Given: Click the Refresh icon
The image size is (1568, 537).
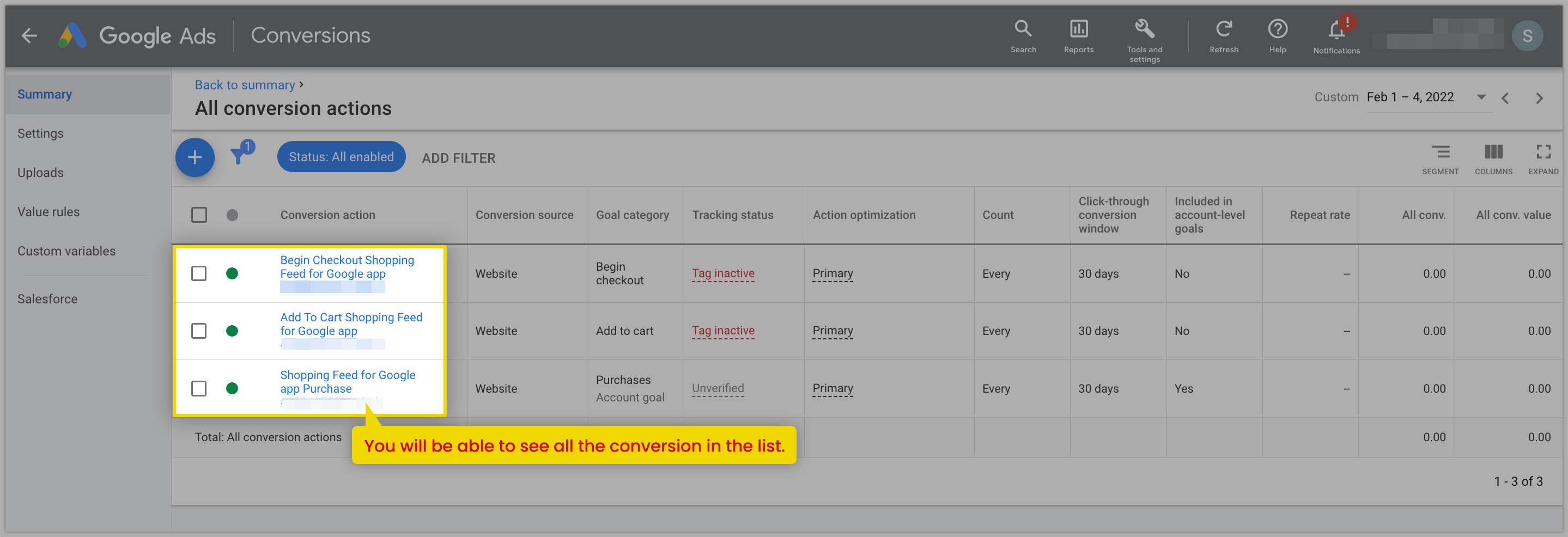Looking at the screenshot, I should pos(1224,28).
